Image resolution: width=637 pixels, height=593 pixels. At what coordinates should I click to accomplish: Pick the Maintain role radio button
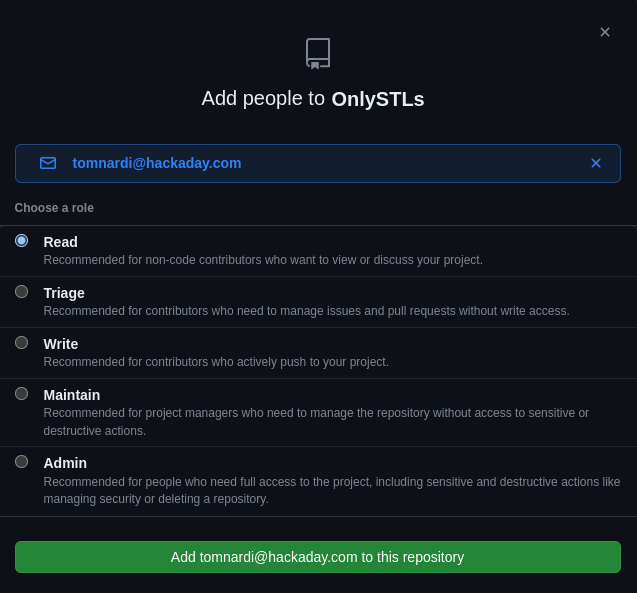(x=21, y=394)
